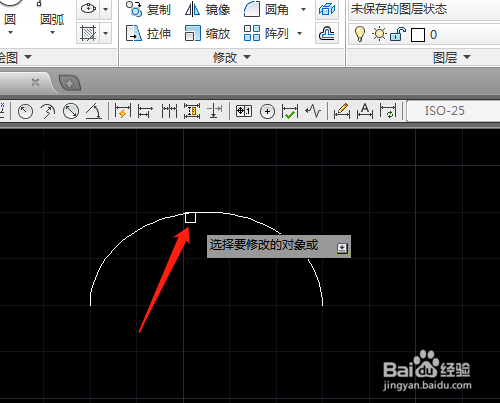
Task: Click the Angular dimension icon
Action: [x=94, y=111]
